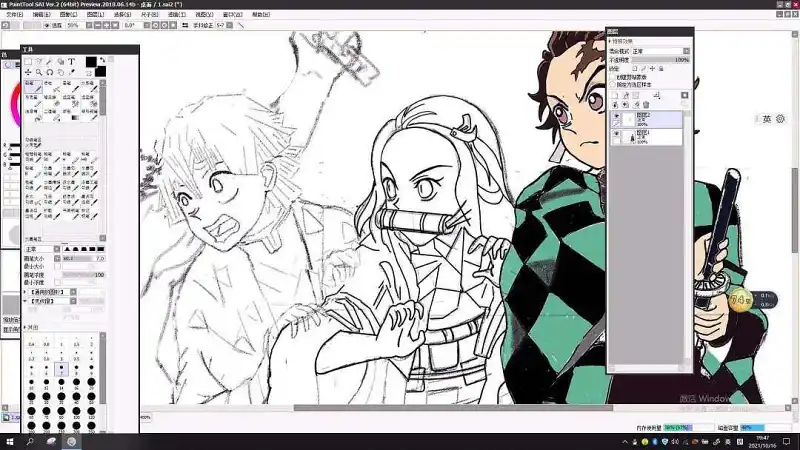Open the brush mode 正常 dropdown
This screenshot has width=800, height=450.
(x=42, y=249)
